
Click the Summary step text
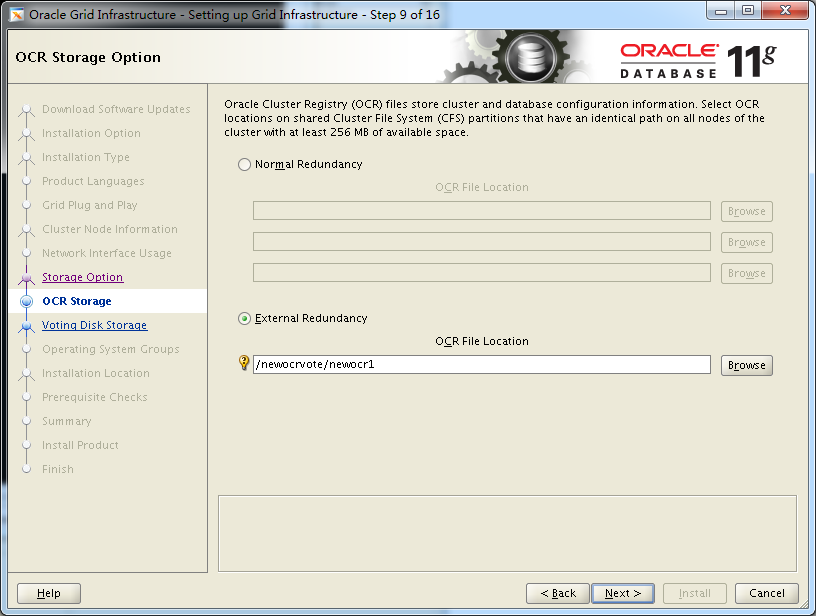point(67,421)
